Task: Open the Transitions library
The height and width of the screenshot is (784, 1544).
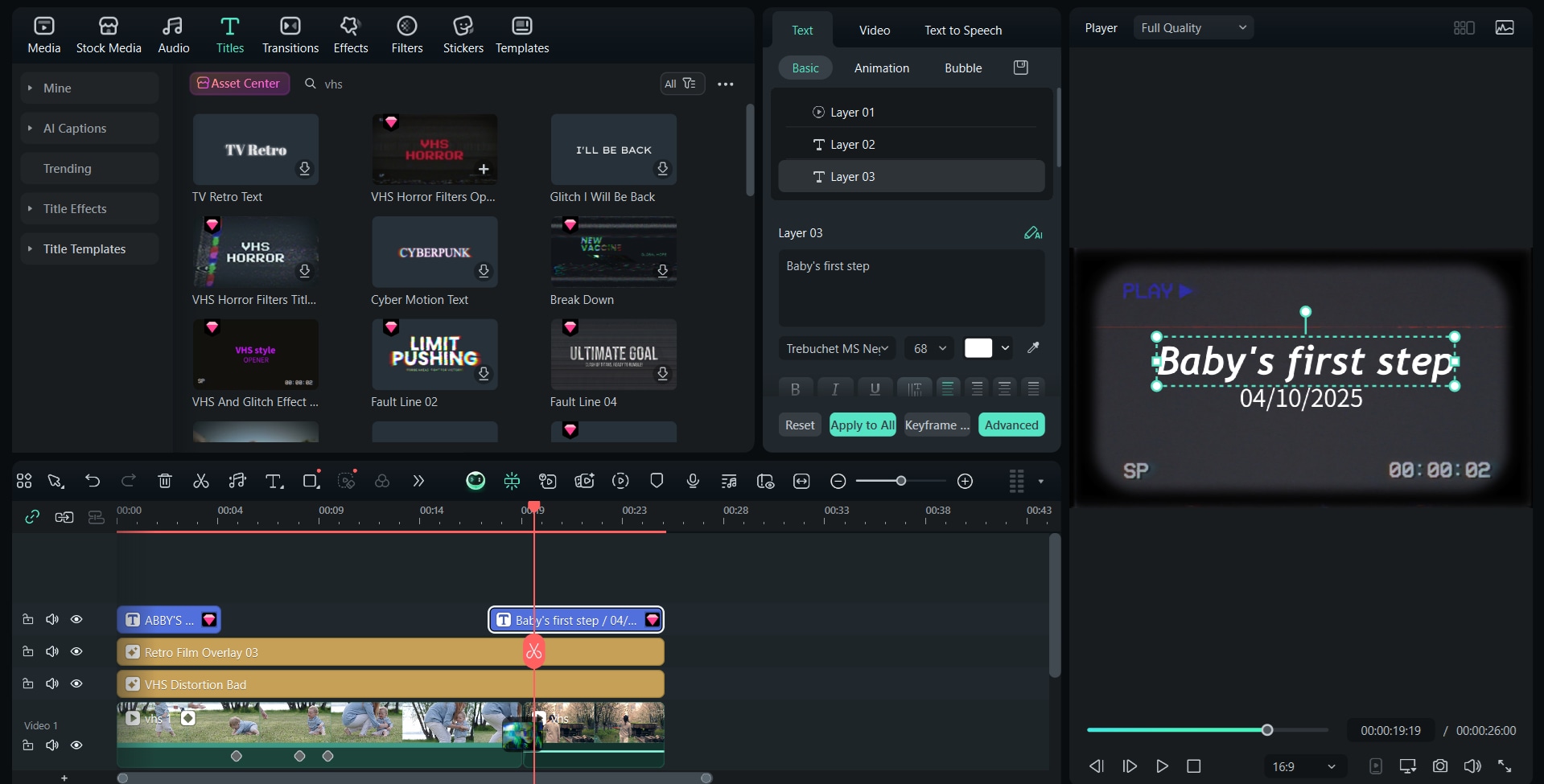Action: [290, 35]
